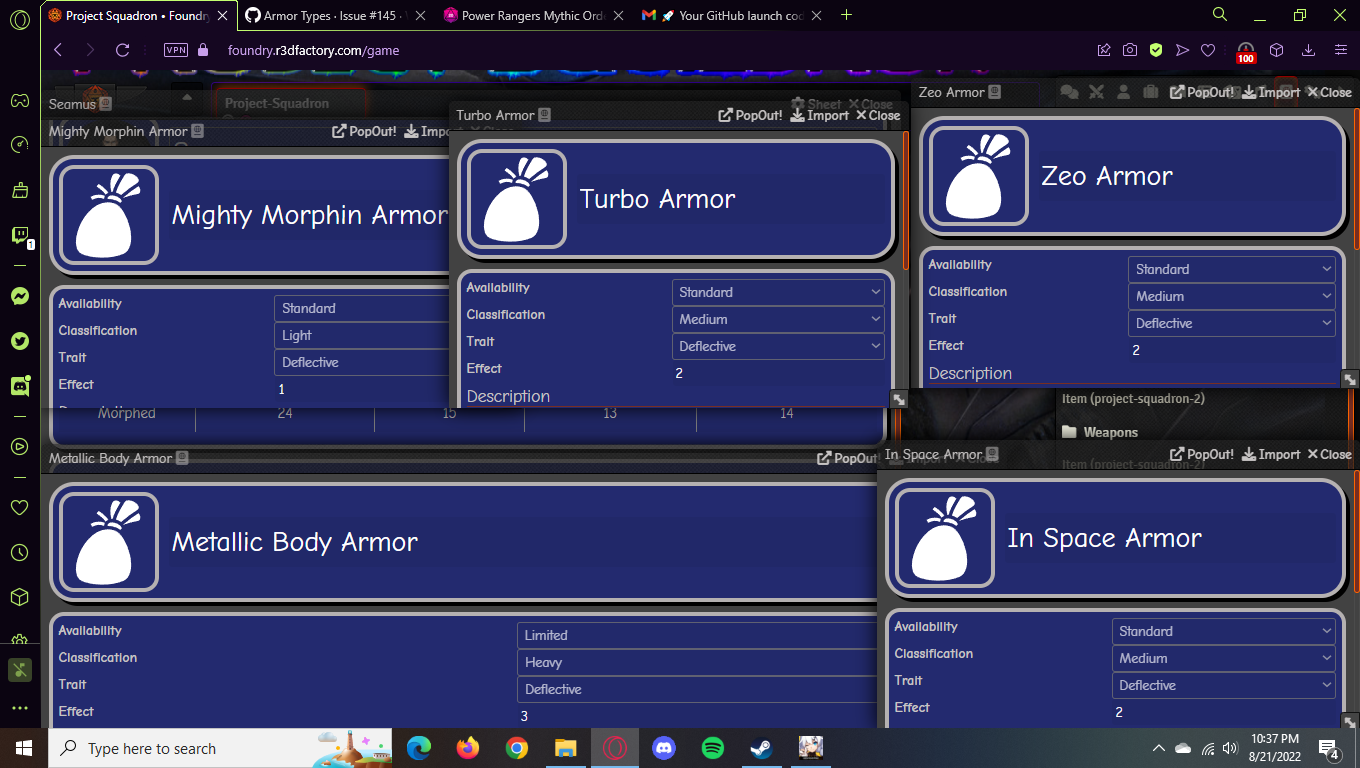Open Extensions cube icon in sidebar
1360x768 pixels.
point(19,597)
